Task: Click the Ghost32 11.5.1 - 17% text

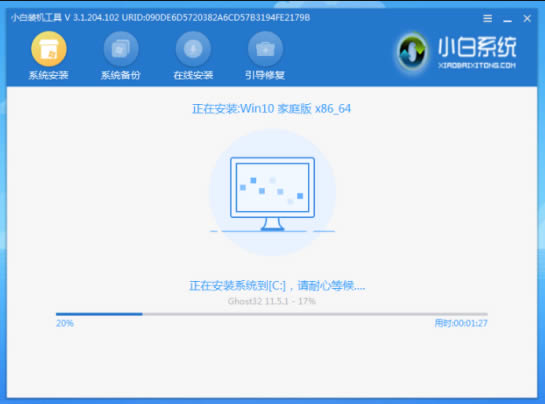Action: (271, 301)
